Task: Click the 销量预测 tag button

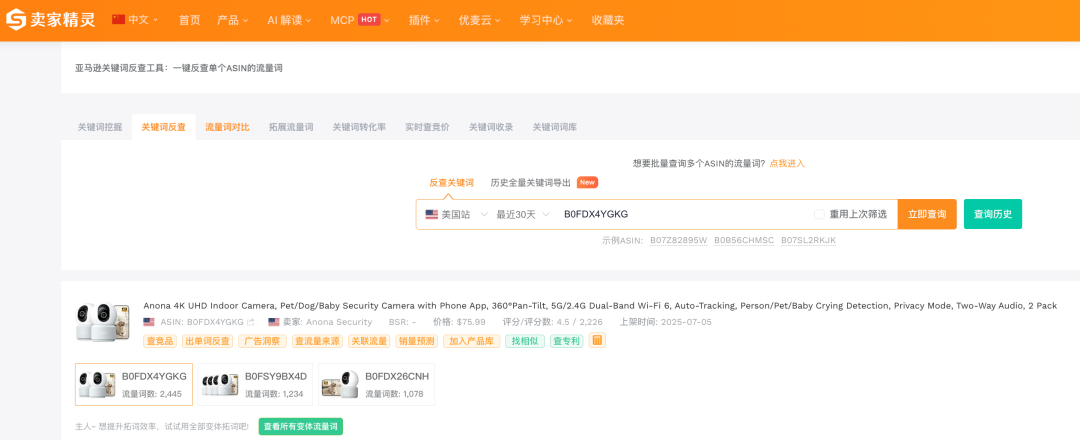Action: tap(416, 341)
